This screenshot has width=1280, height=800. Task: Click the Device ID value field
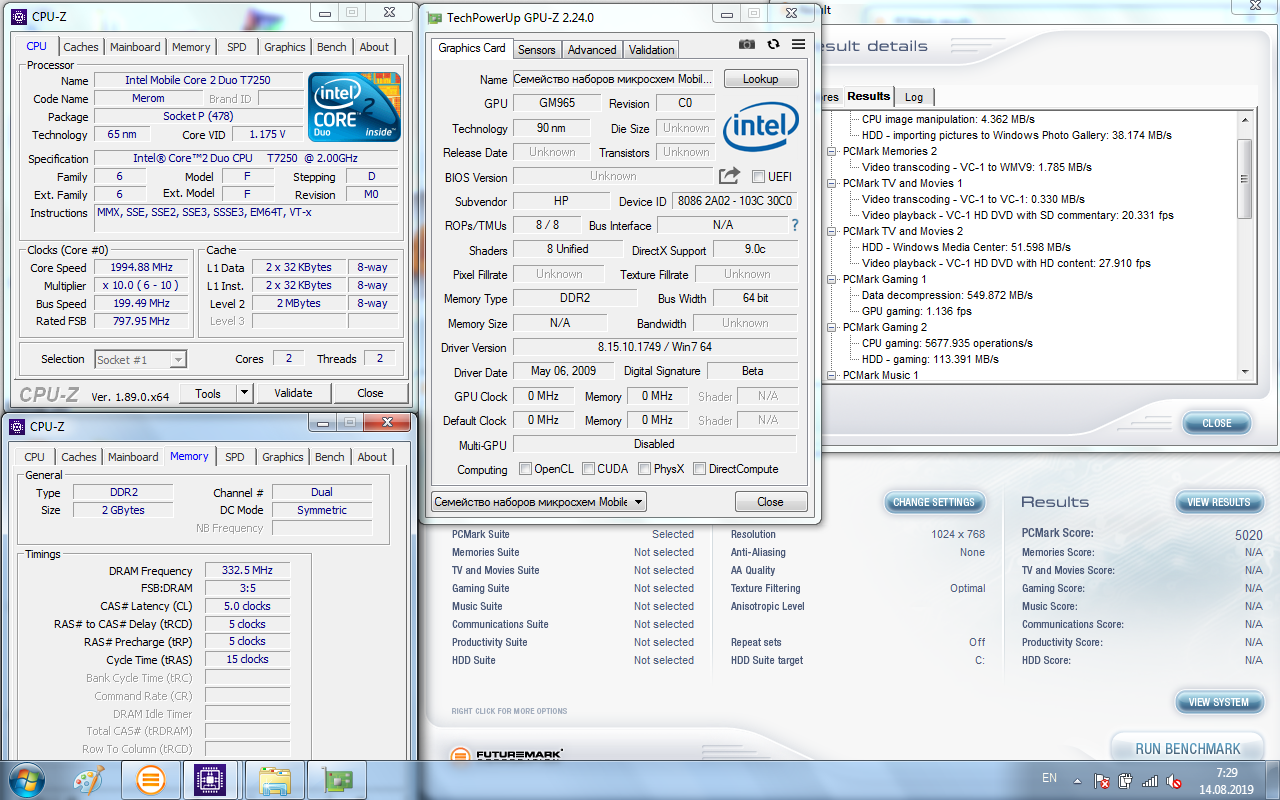[x=735, y=201]
